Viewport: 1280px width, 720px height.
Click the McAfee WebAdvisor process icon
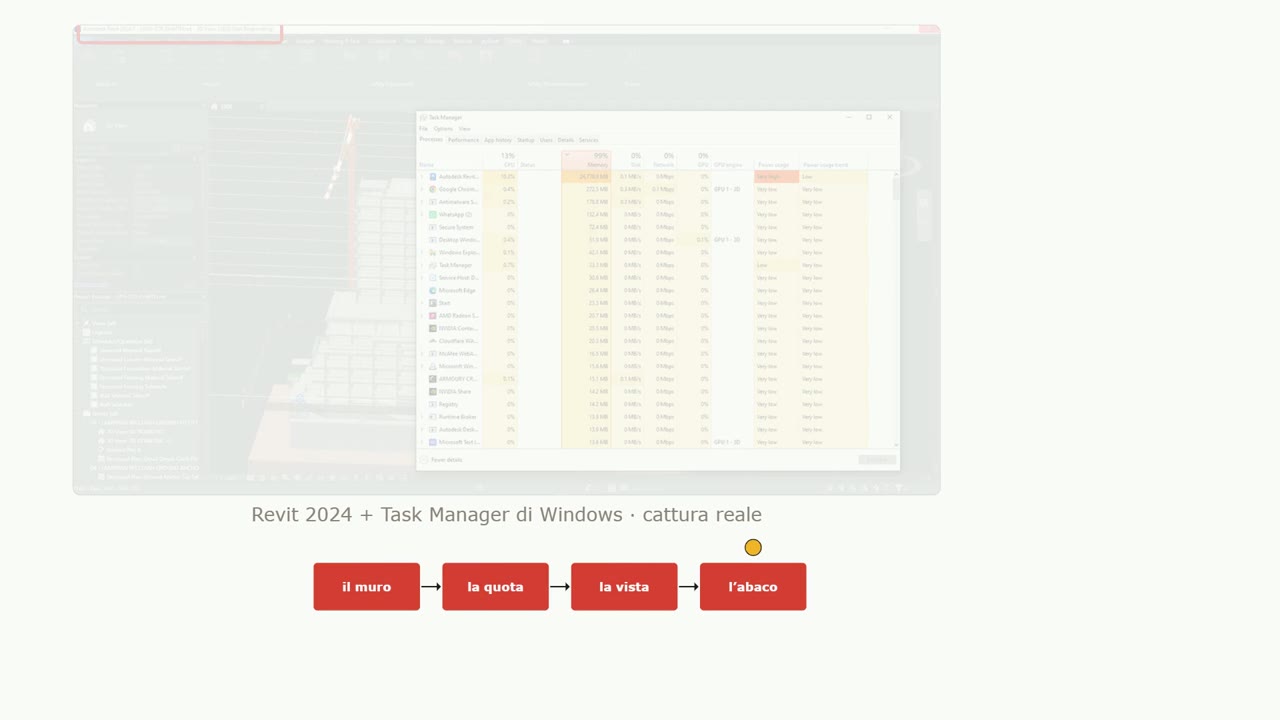432,353
